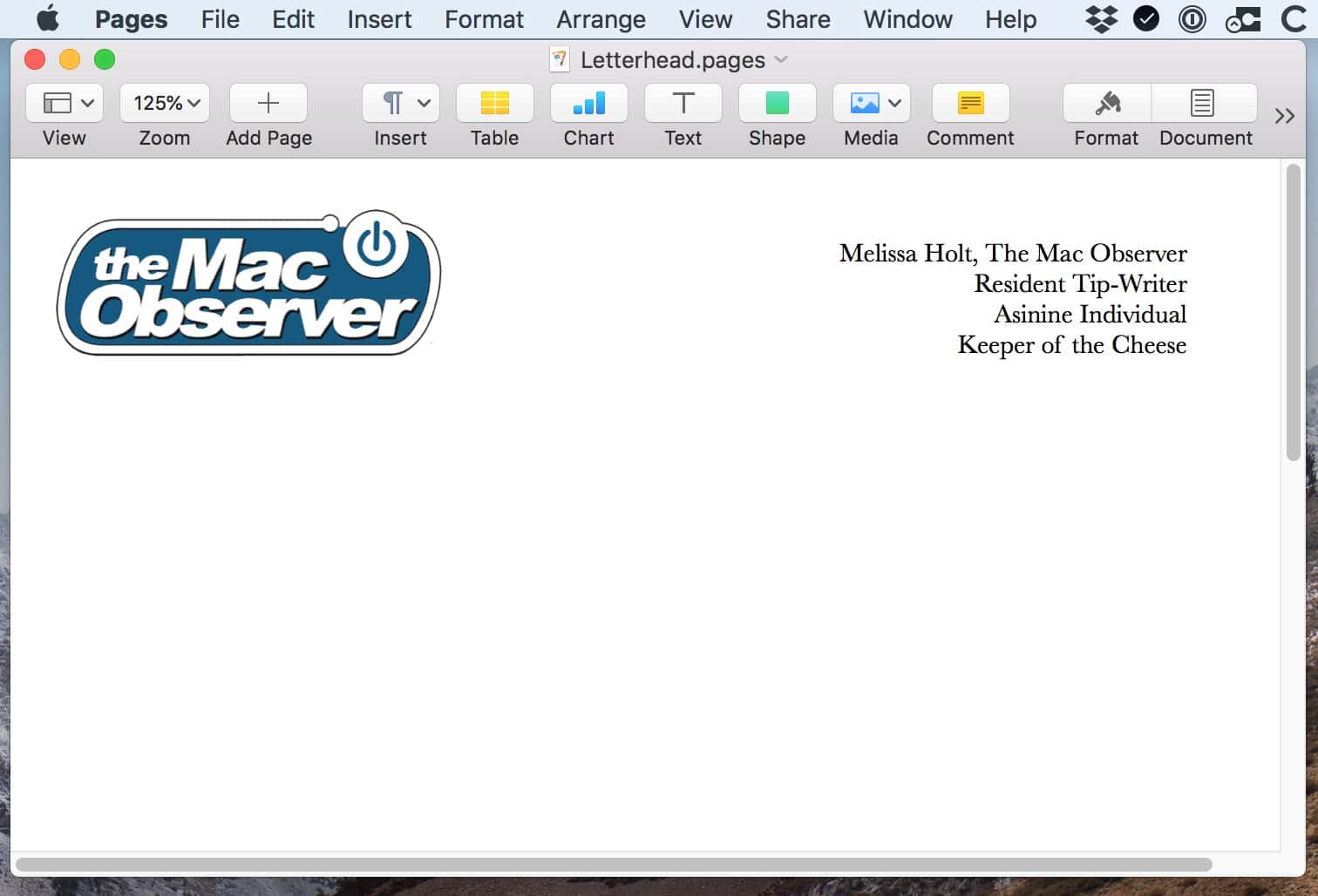
Task: Open the Format menu in menu bar
Action: click(x=484, y=19)
